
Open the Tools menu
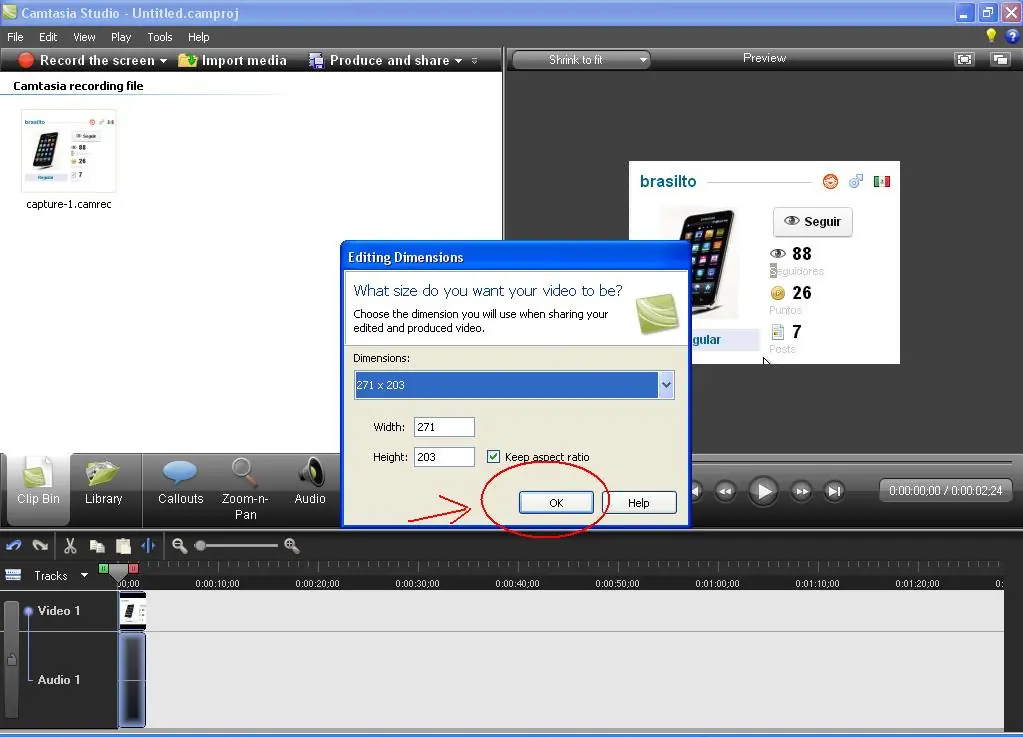(160, 37)
